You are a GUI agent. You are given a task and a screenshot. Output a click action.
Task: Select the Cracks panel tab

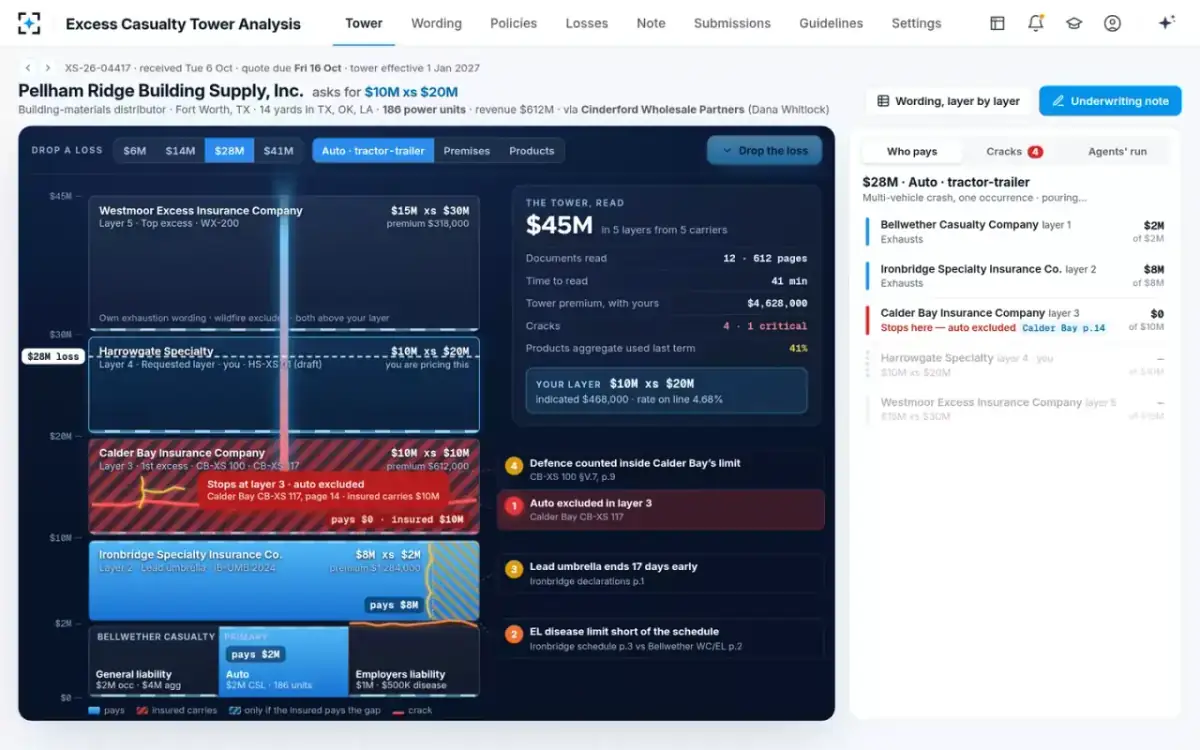coord(1013,152)
